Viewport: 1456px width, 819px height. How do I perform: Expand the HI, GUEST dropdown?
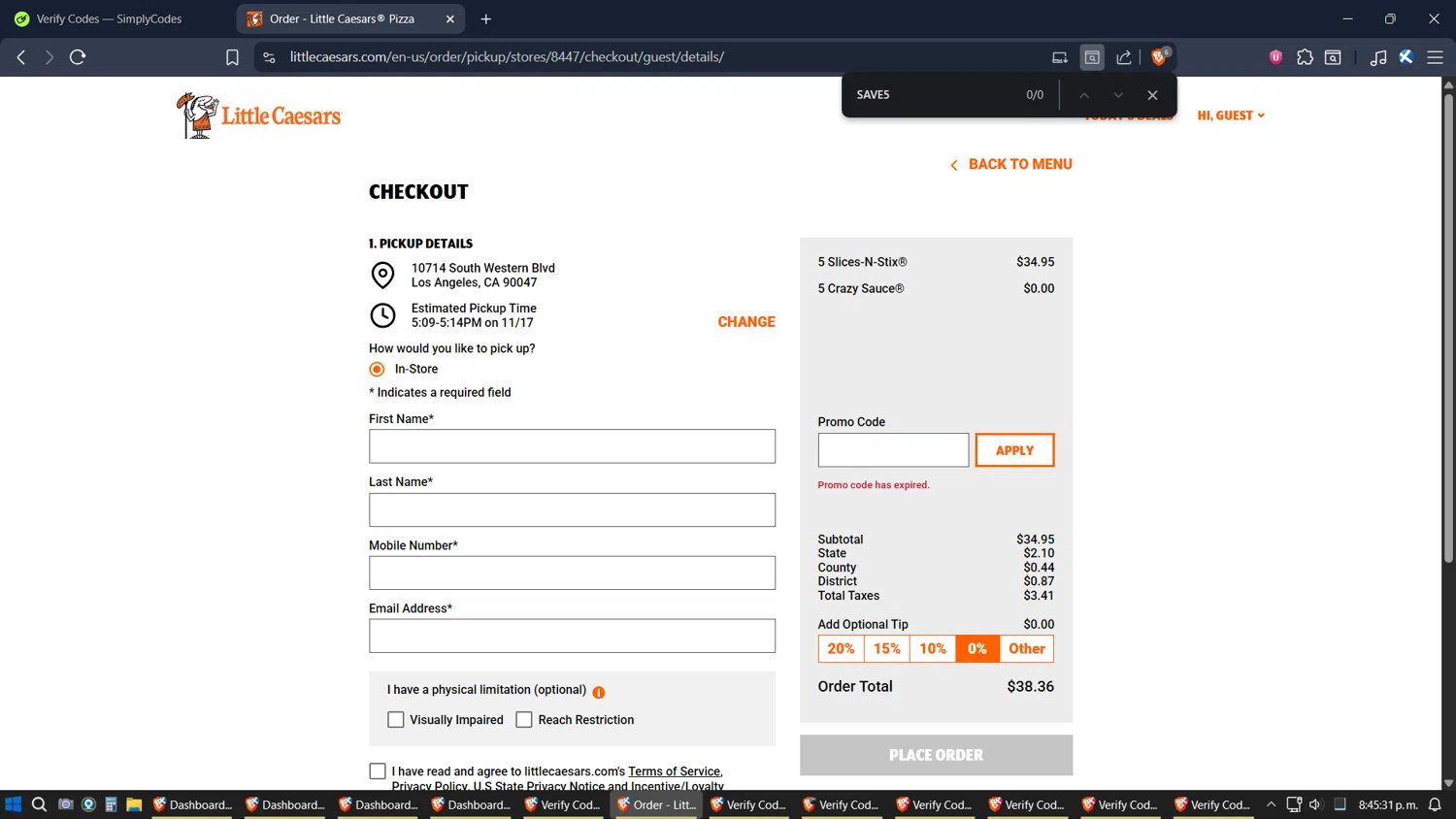[1231, 115]
